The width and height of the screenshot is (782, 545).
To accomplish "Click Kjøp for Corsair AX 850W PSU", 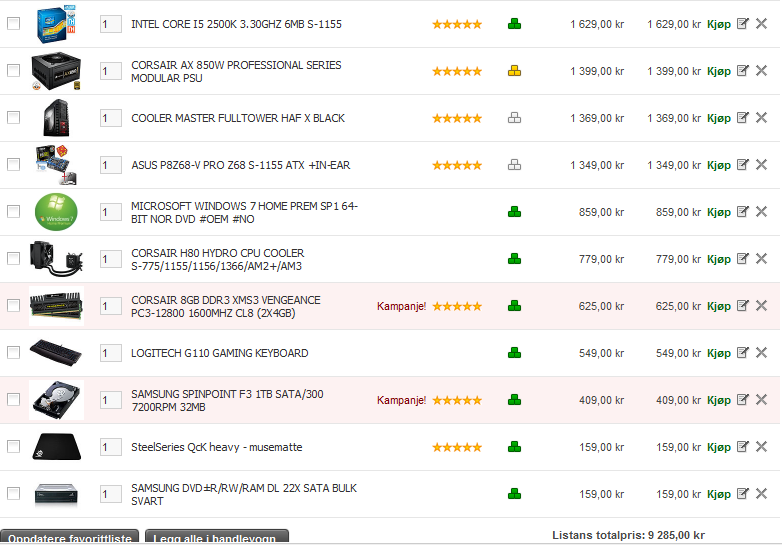I will pyautogui.click(x=719, y=71).
